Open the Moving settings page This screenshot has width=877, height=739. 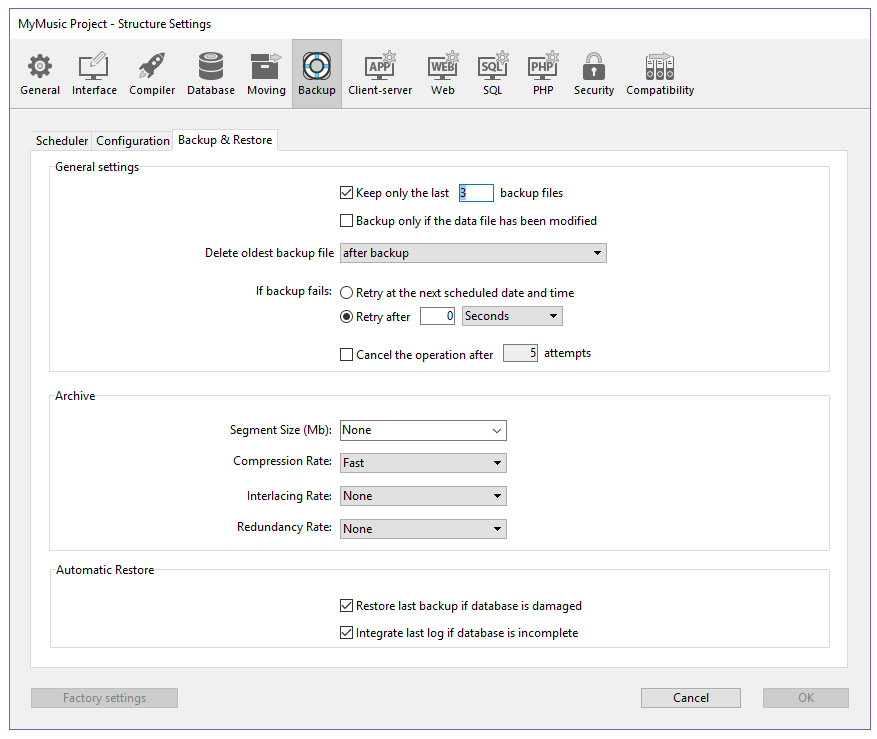click(266, 74)
